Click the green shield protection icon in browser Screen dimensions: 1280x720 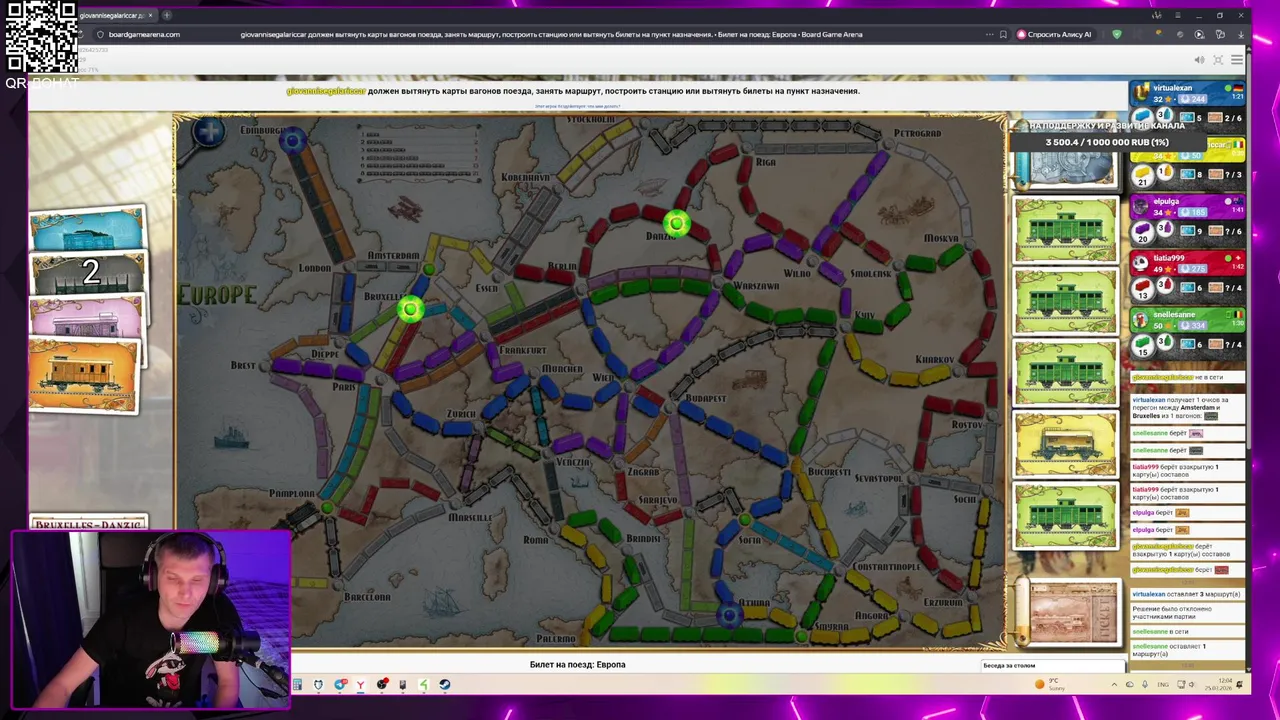tap(1117, 34)
